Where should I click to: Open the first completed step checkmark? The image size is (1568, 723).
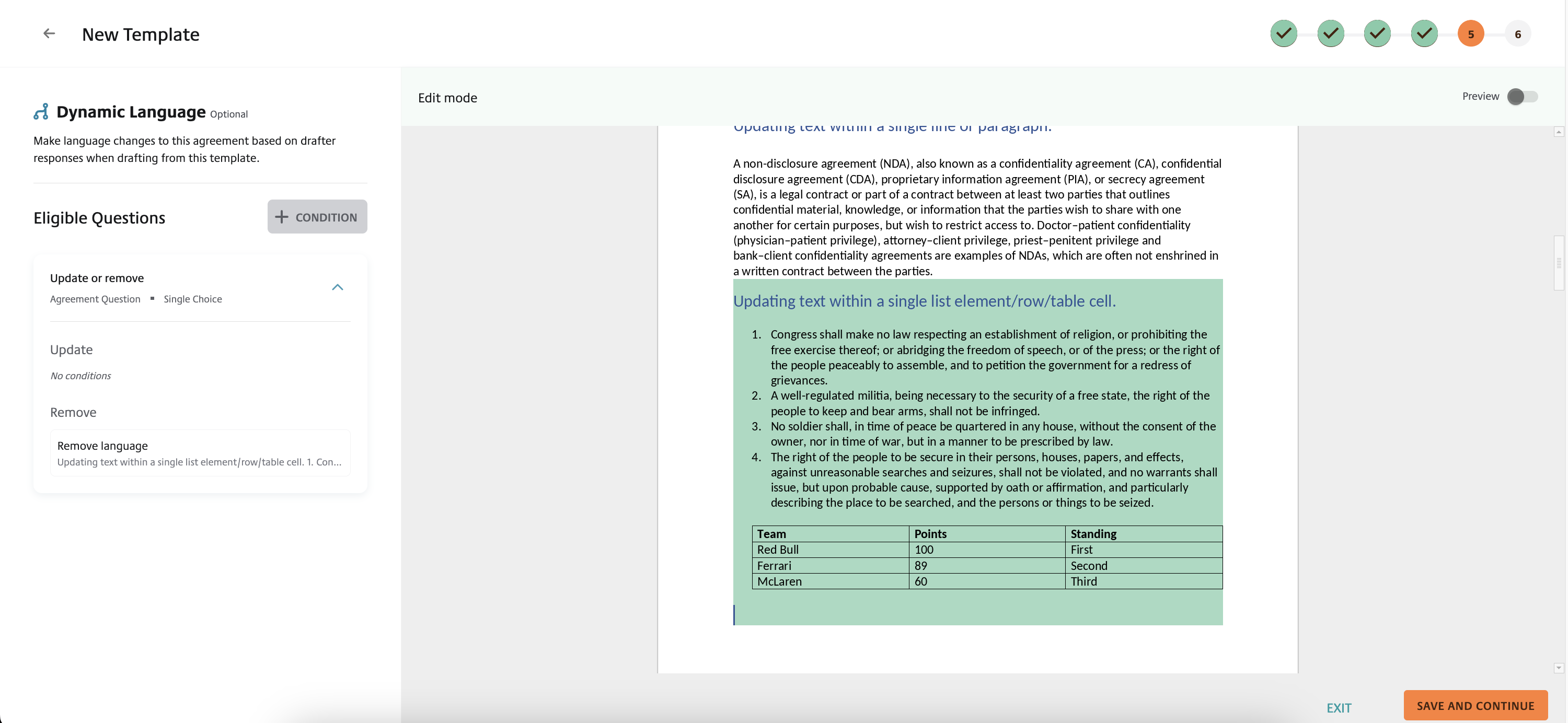click(1284, 33)
